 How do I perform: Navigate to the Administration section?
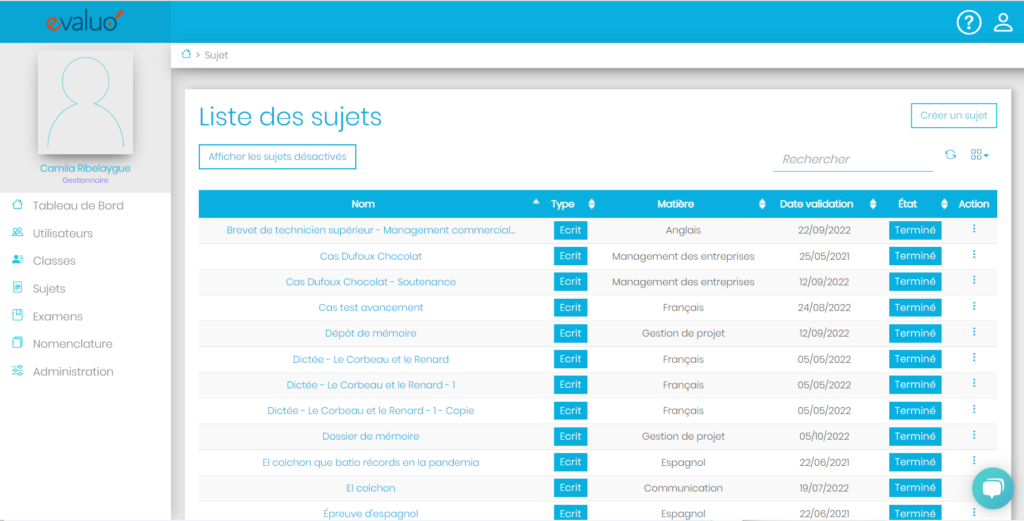tap(73, 371)
